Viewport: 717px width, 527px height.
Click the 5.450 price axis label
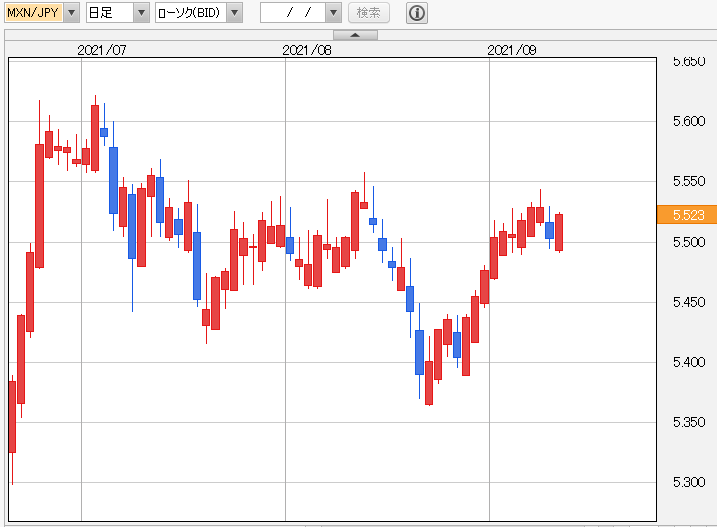[x=689, y=302]
